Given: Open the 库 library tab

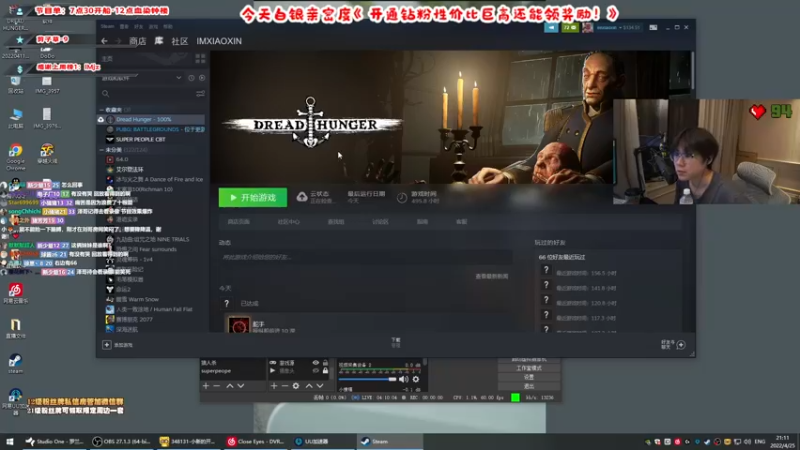Looking at the screenshot, I should click(159, 41).
